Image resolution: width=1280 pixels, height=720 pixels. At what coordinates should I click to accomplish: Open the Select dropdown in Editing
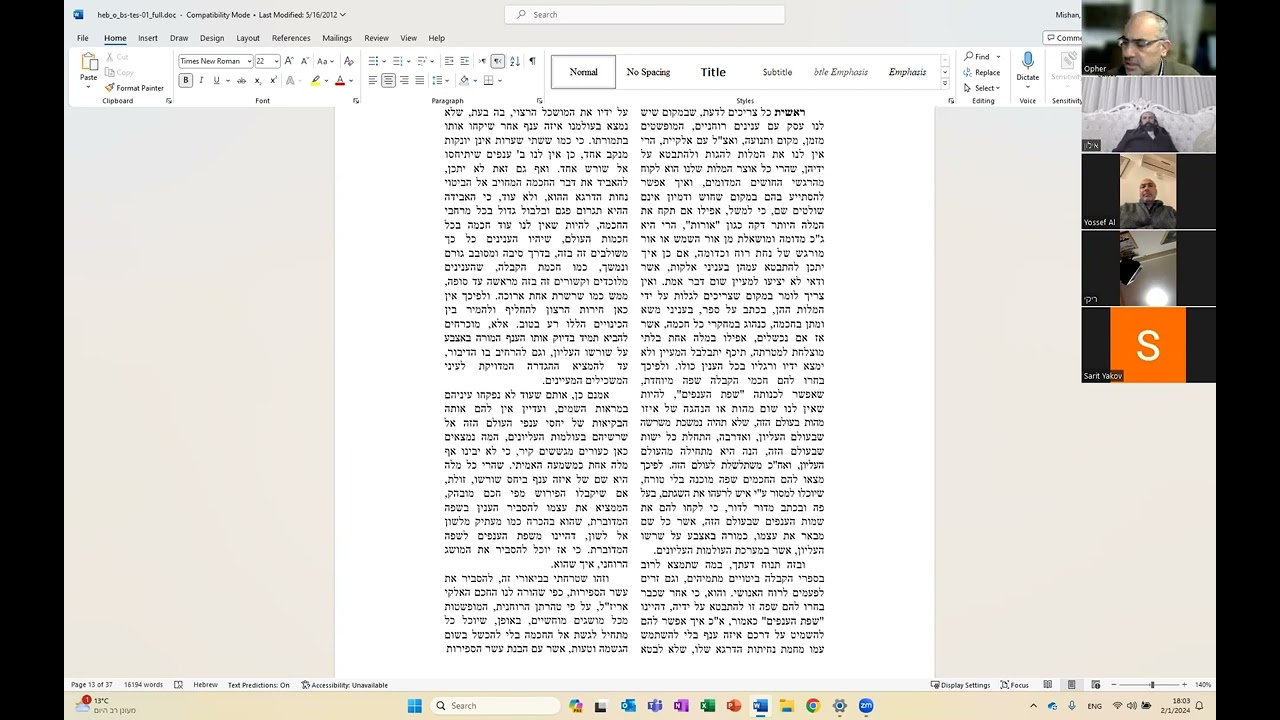click(985, 88)
